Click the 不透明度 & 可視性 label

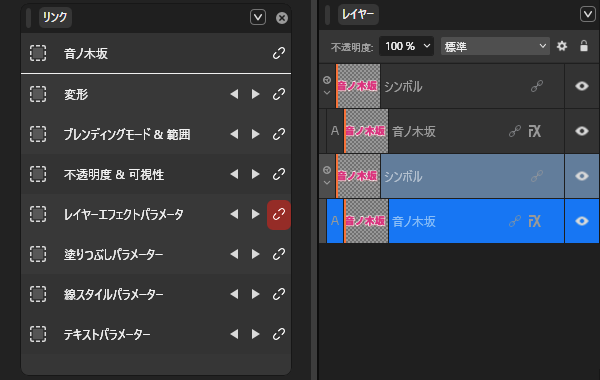tap(114, 175)
